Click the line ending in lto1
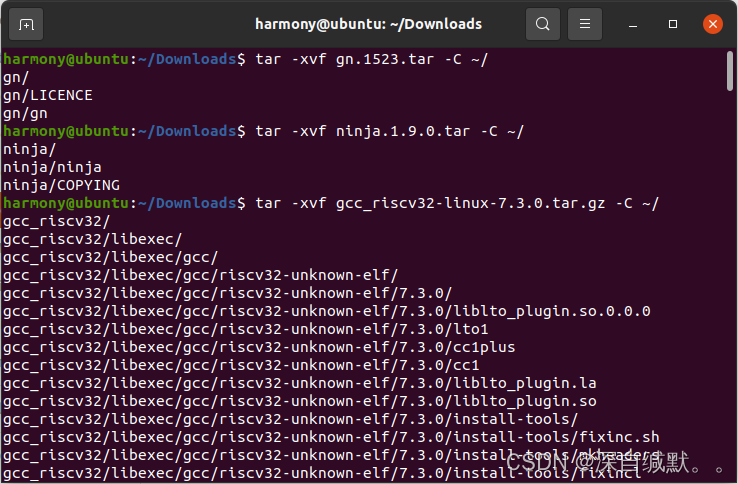This screenshot has height=484, width=738. (x=246, y=329)
